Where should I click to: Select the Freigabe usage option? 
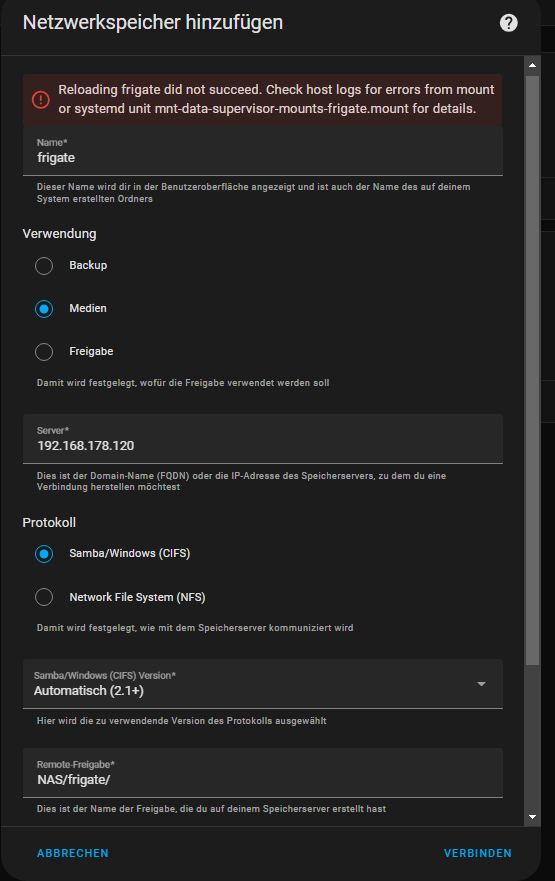[x=44, y=352]
